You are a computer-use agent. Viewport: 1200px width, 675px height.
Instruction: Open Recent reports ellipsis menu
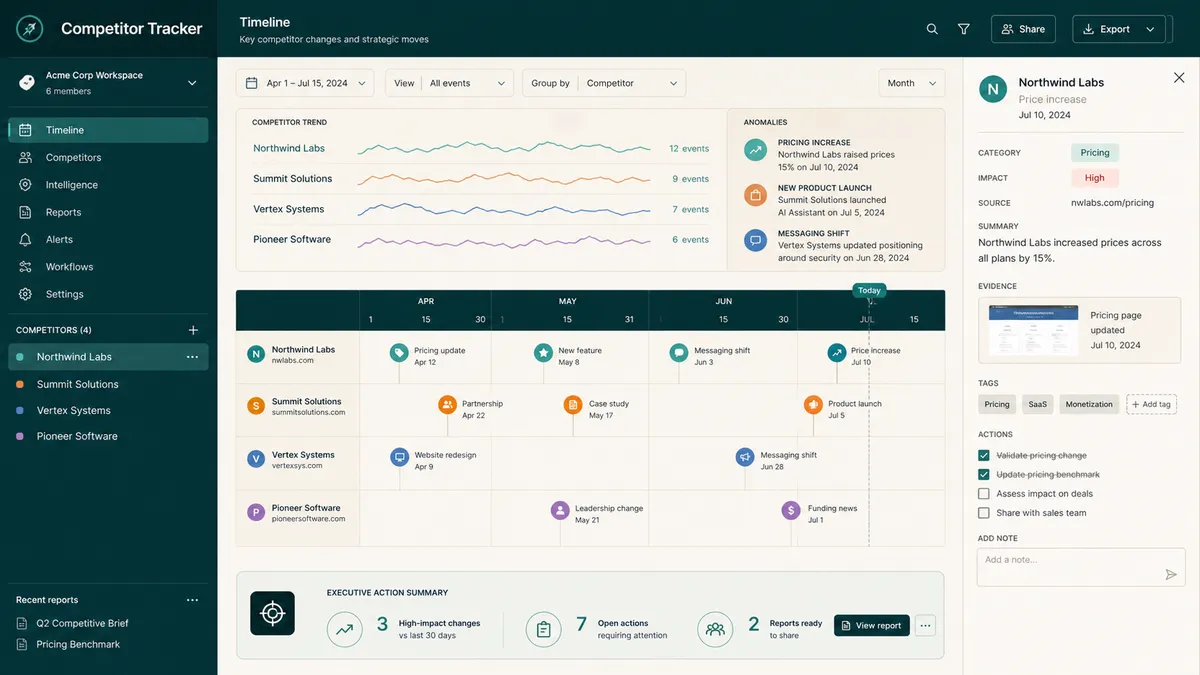192,600
